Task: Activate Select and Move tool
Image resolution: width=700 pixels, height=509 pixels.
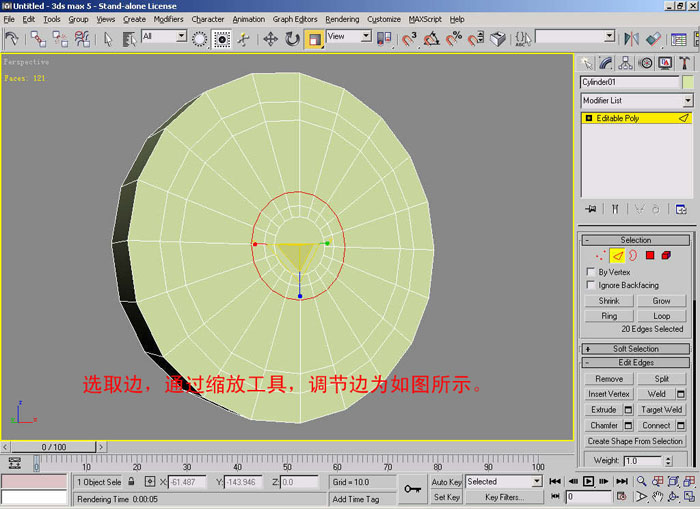Action: (x=270, y=39)
